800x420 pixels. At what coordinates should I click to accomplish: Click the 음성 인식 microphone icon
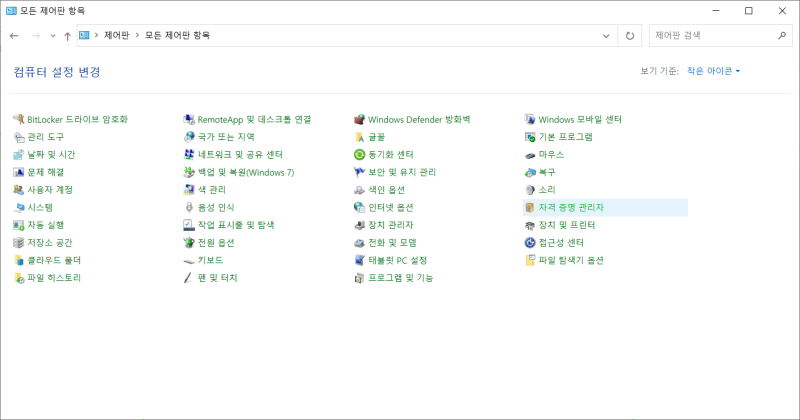coord(189,208)
